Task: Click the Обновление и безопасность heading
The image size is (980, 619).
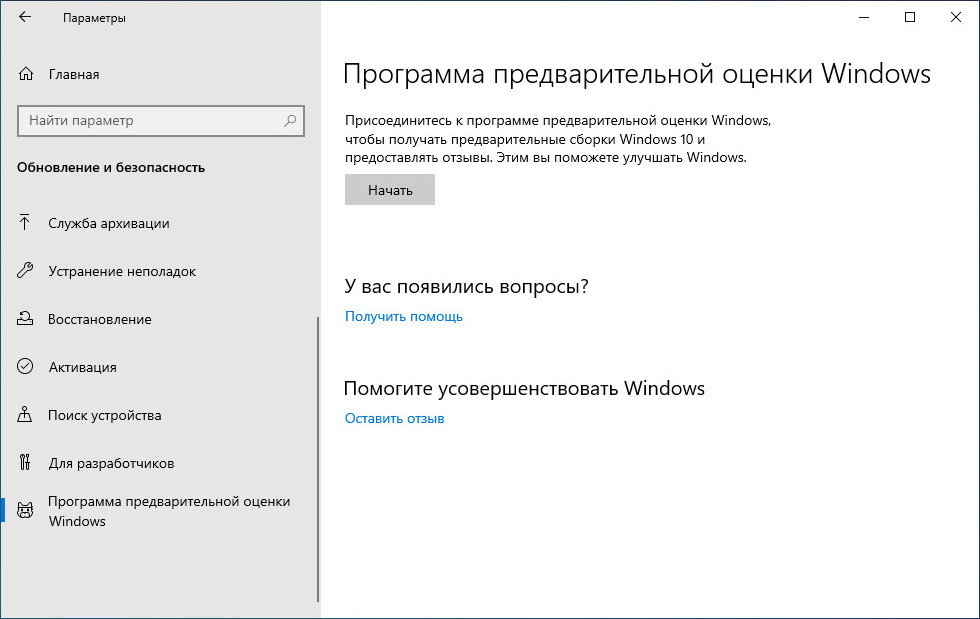Action: coord(111,168)
